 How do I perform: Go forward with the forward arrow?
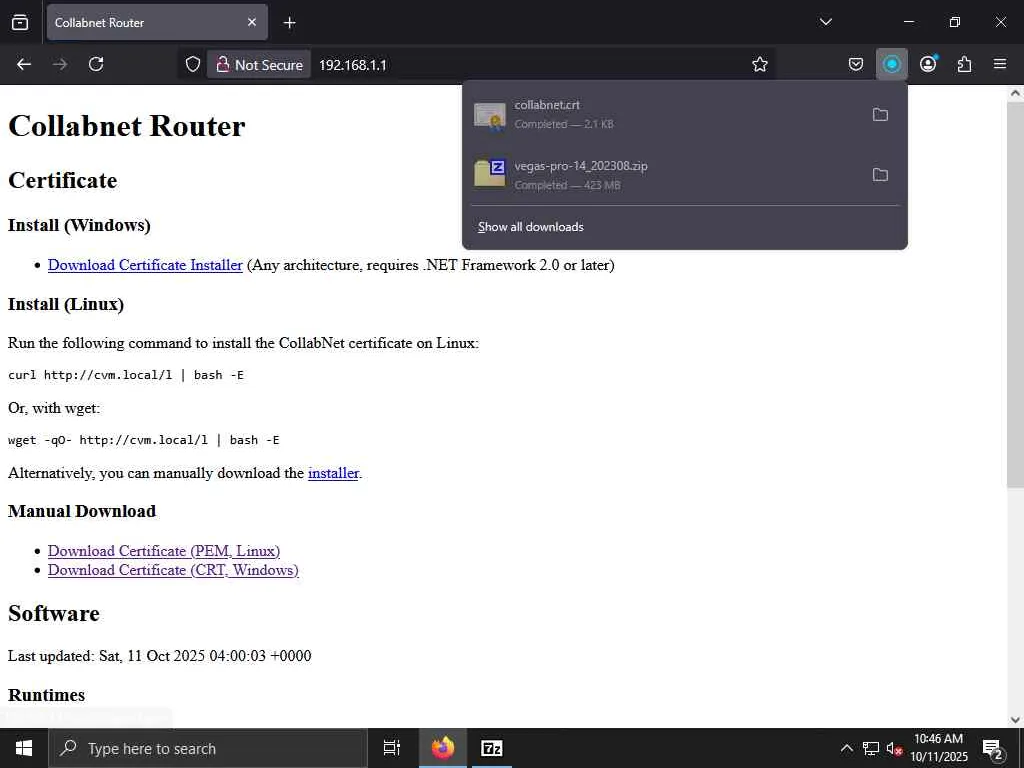pyautogui.click(x=60, y=64)
